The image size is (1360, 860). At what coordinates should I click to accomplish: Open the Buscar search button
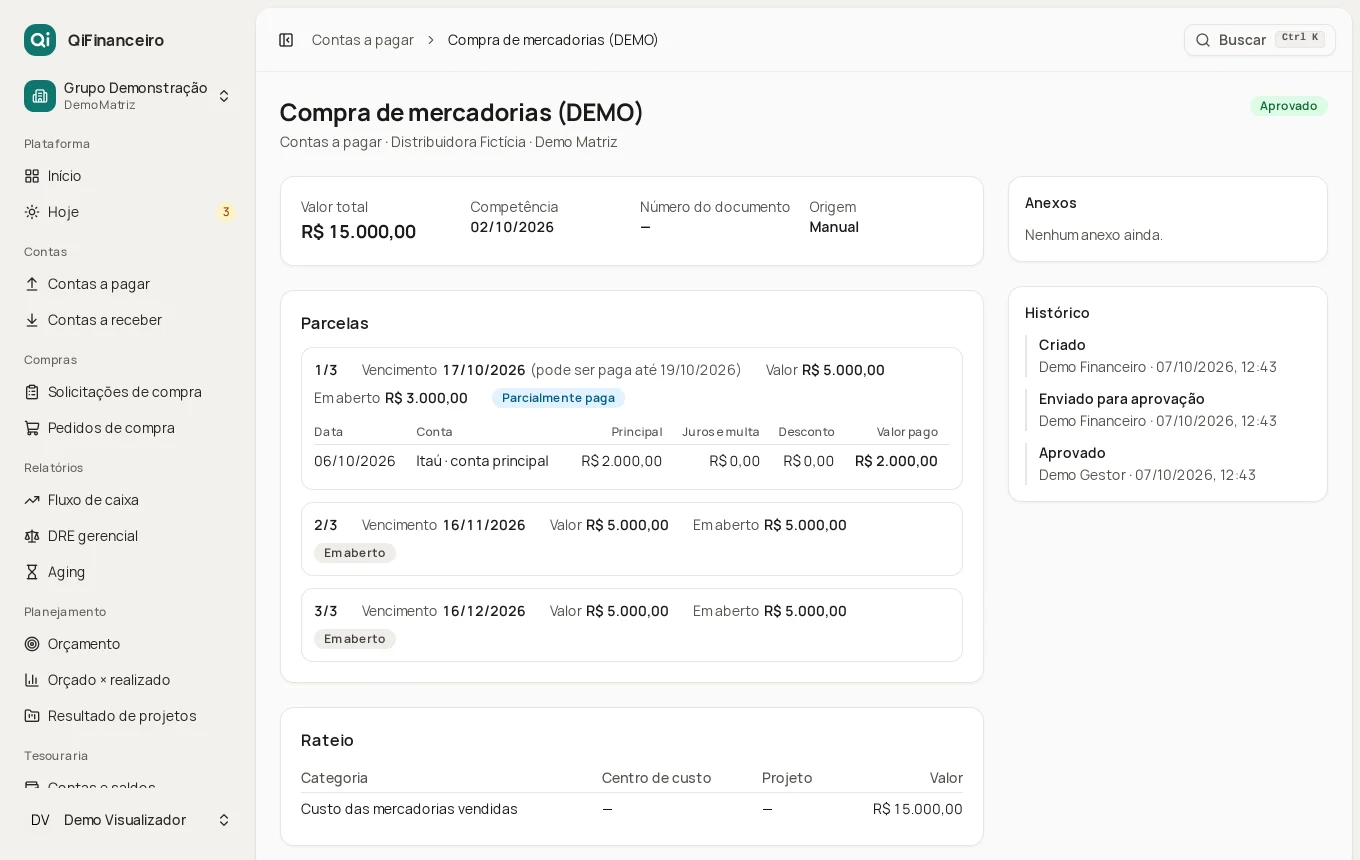[x=1260, y=40]
